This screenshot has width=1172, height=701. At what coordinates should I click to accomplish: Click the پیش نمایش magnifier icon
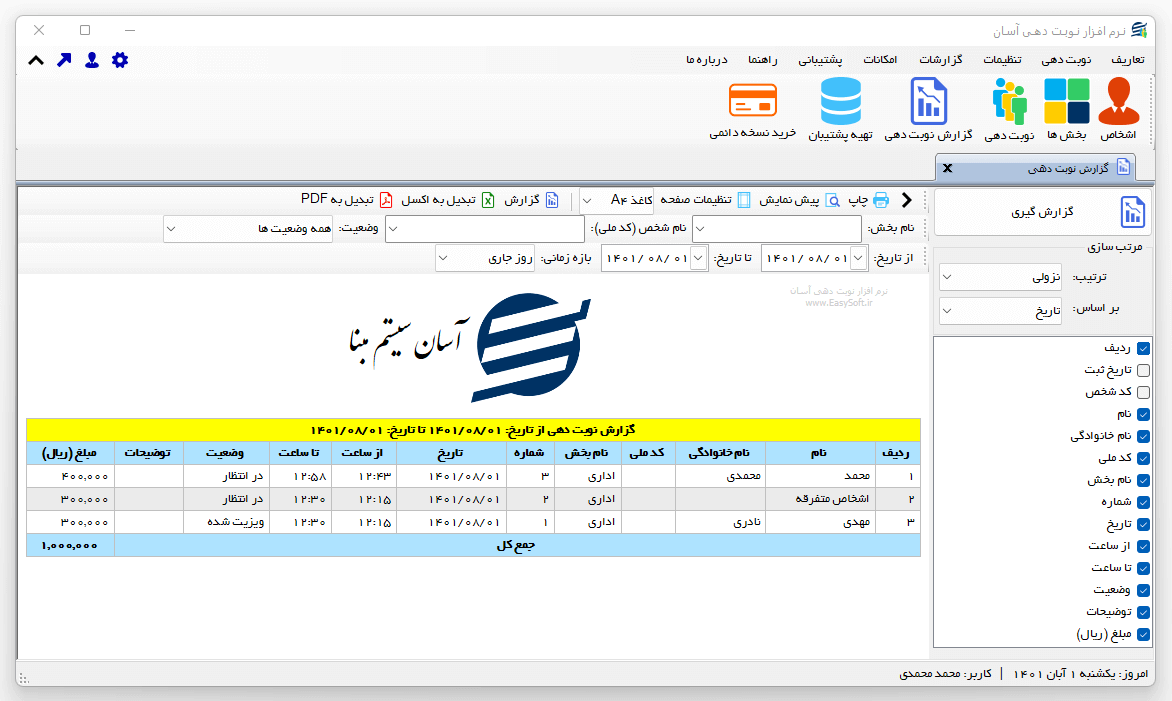tap(832, 200)
